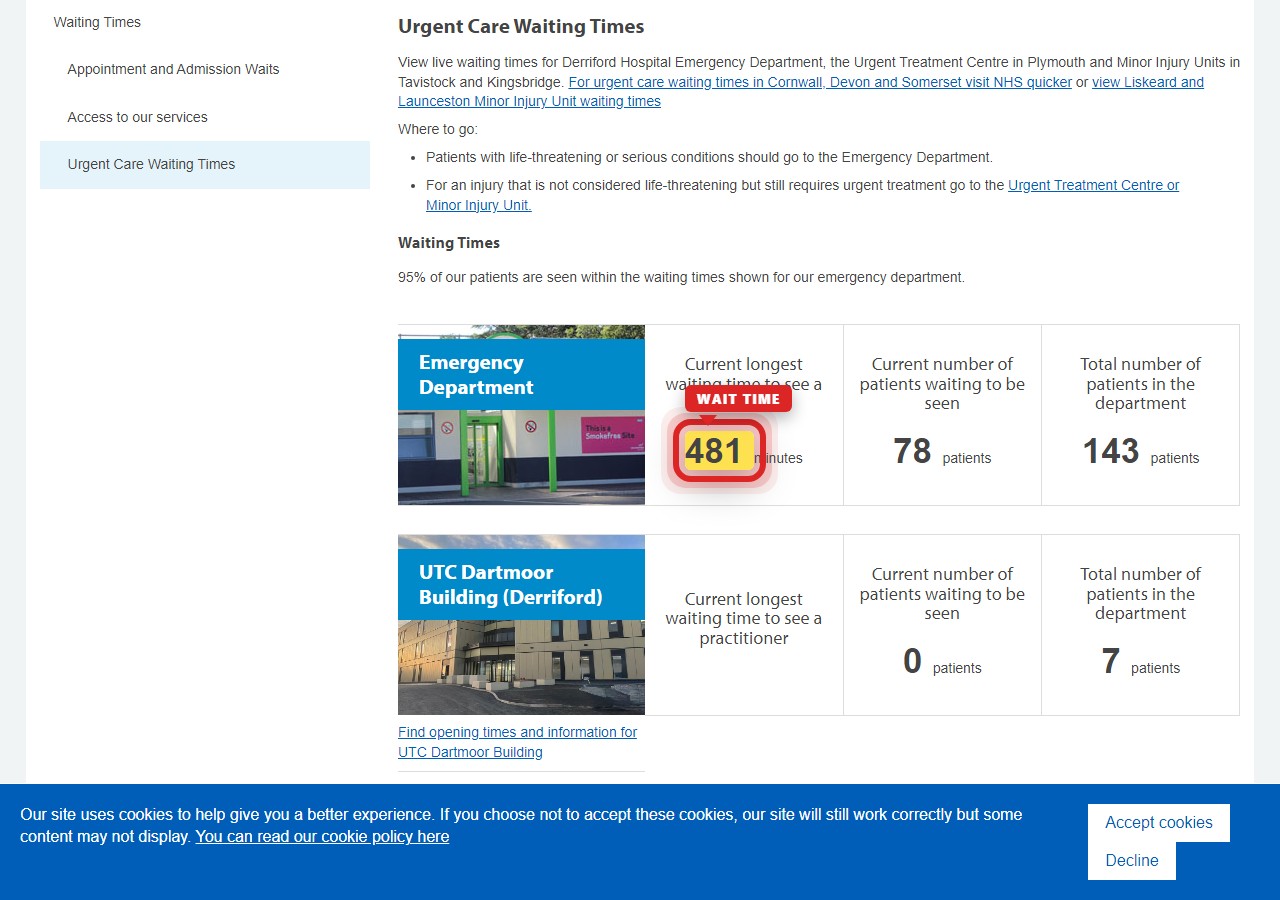Select the 78 patients waiting value
The width and height of the screenshot is (1280, 900).
pos(912,451)
